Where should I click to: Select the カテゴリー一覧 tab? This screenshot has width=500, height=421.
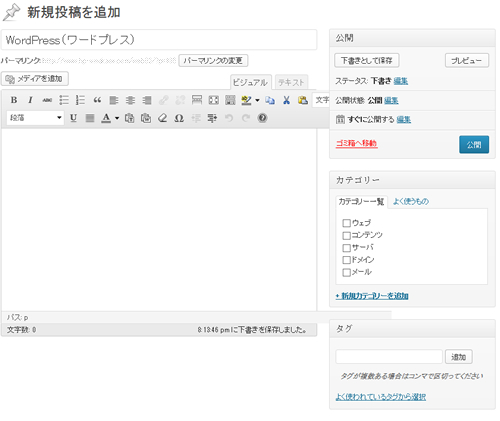pos(361,202)
